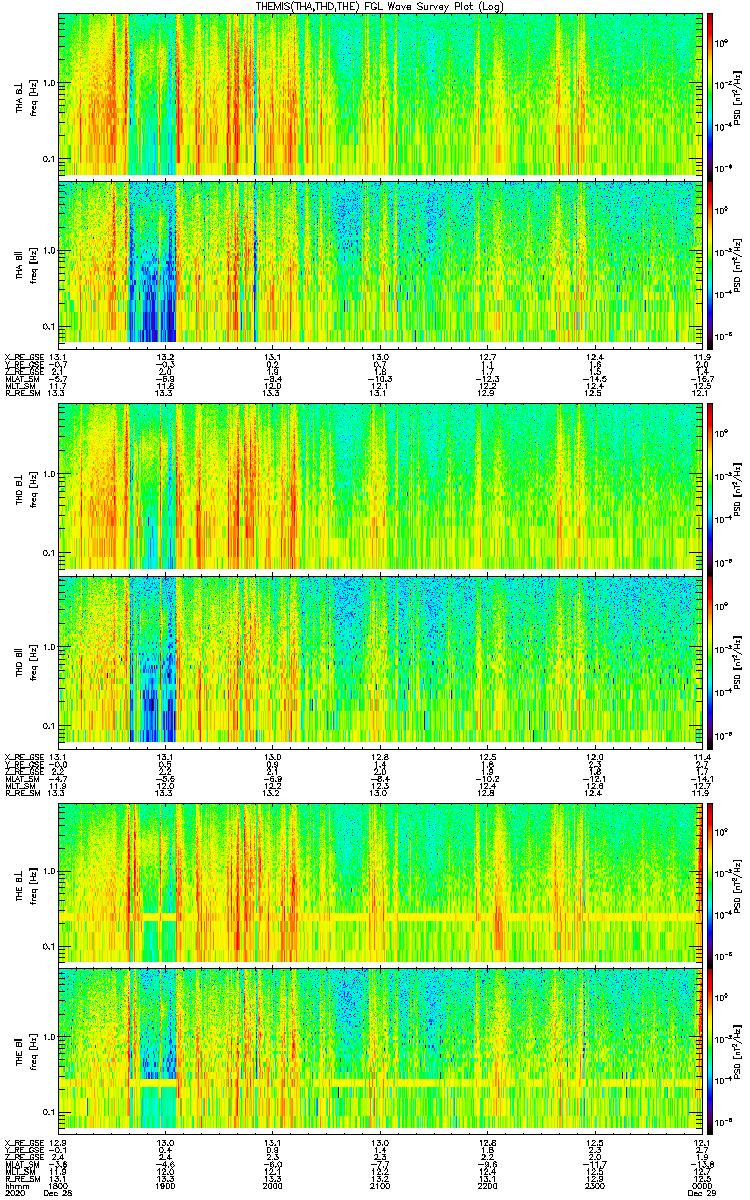
Task: Click the '1.0' frequency tick of THD B-perpendicular panel
Action: (x=50, y=474)
